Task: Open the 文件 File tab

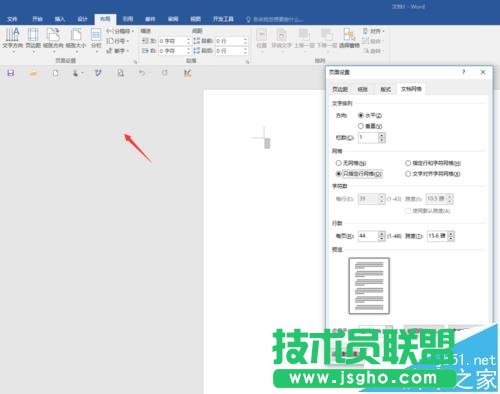Action: click(x=12, y=19)
